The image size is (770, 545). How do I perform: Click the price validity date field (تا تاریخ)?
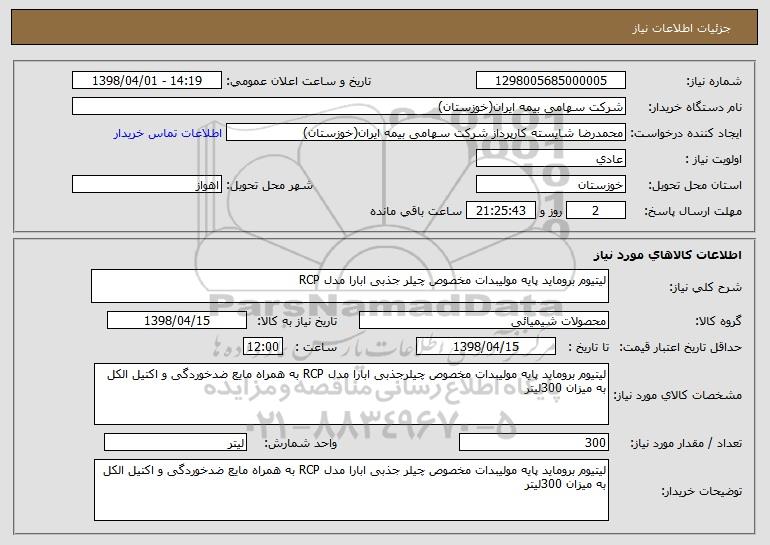(486, 347)
